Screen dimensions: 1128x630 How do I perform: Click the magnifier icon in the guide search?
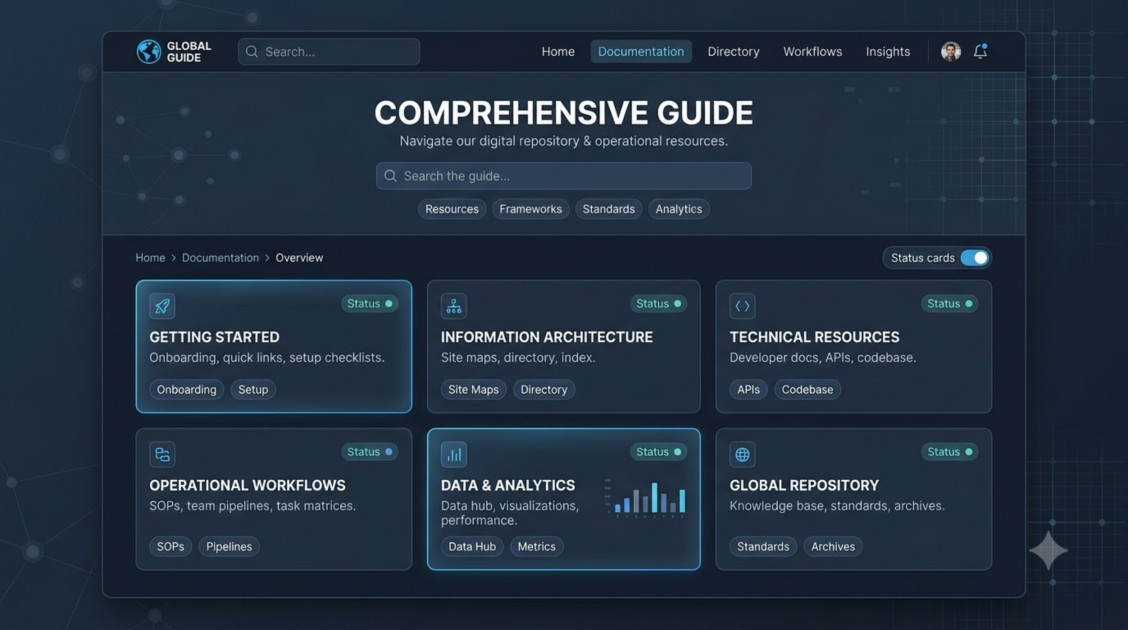(391, 176)
